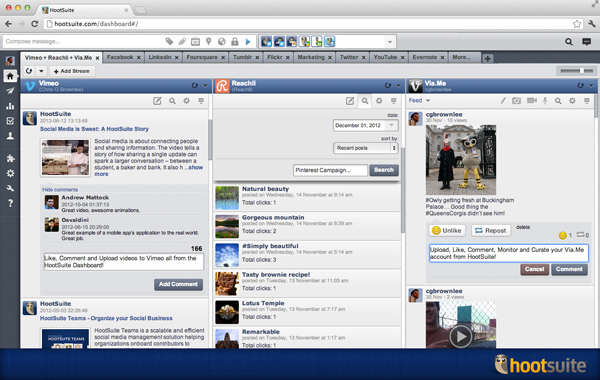Attach a file with paperclip icon
Image resolution: width=600 pixels, height=380 pixels.
[x=182, y=41]
